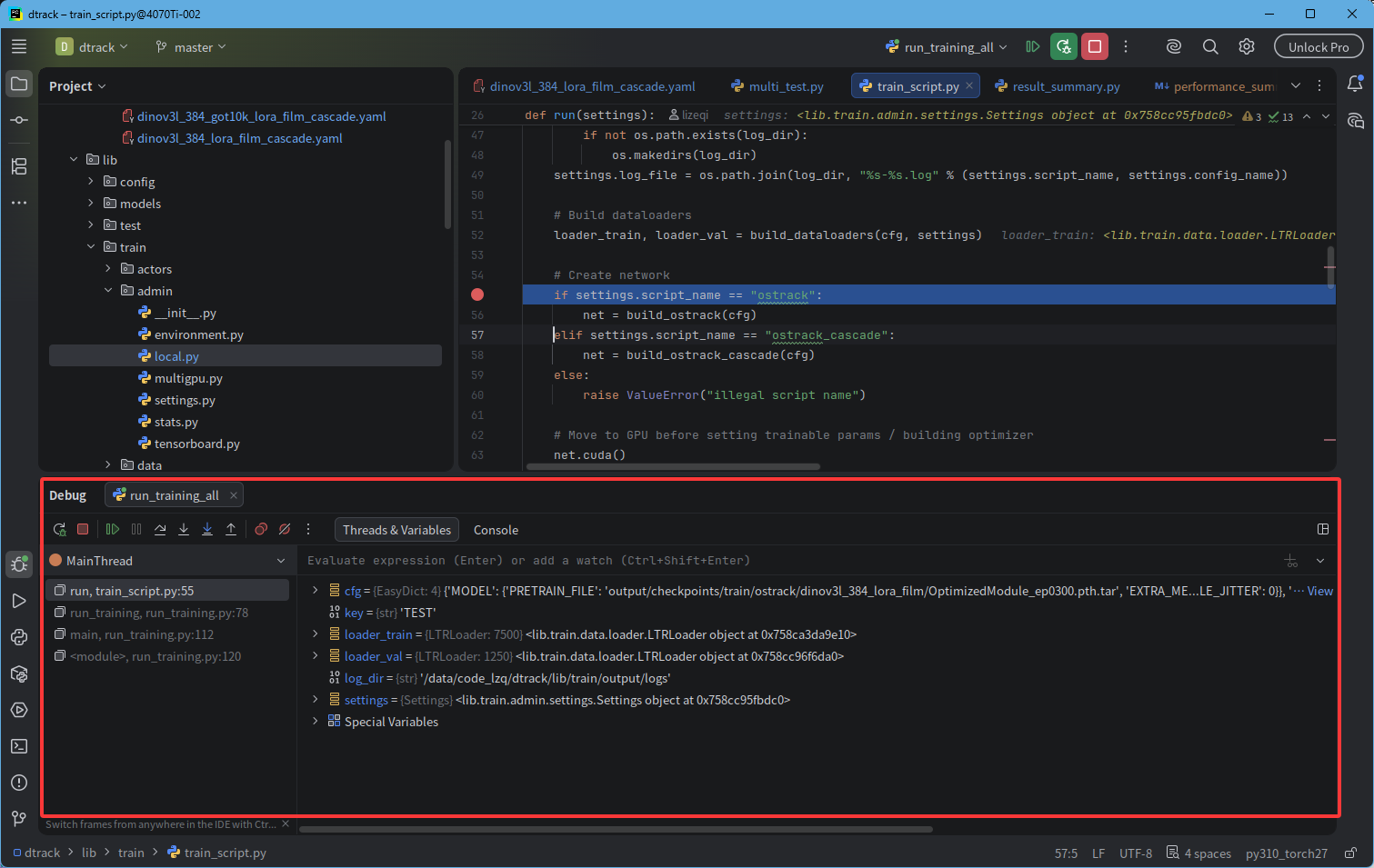Open the Terminal tool window
Image resolution: width=1374 pixels, height=868 pixels.
[x=19, y=746]
